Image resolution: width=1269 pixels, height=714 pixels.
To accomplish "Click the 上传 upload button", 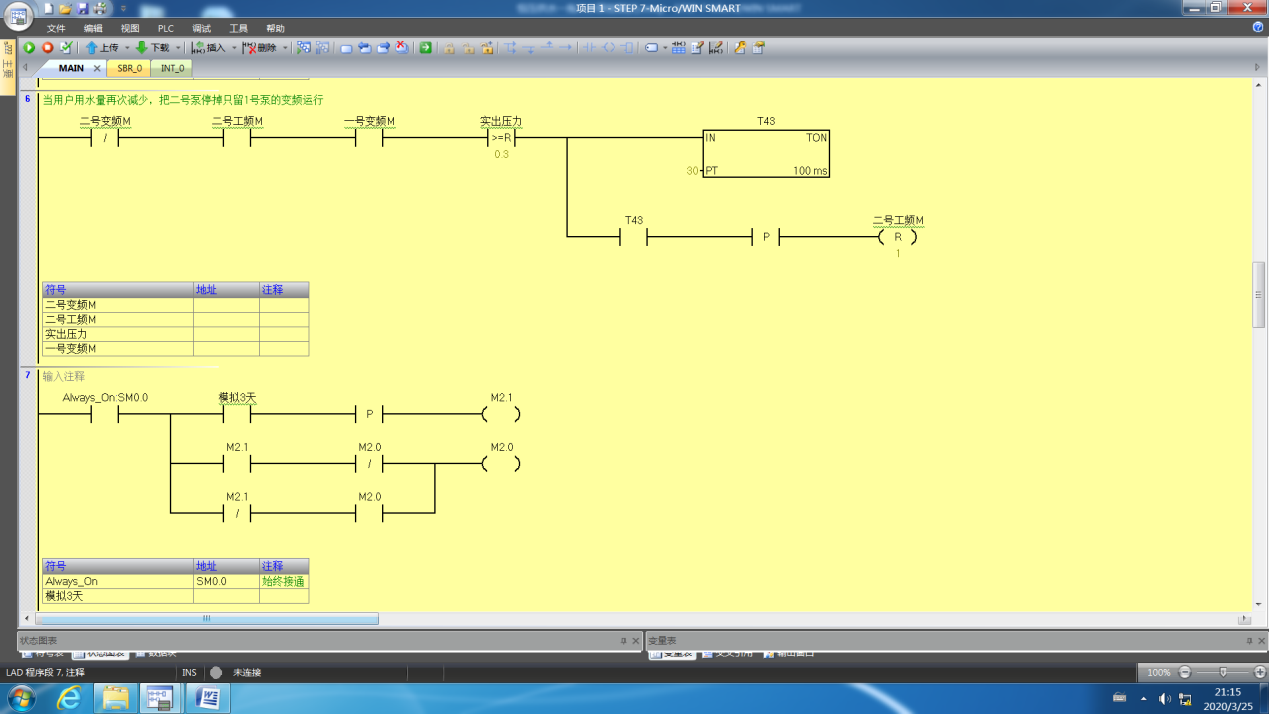I will [102, 47].
